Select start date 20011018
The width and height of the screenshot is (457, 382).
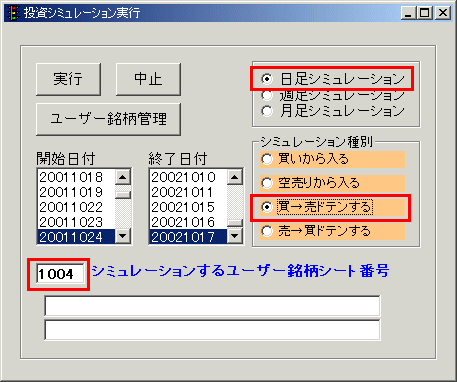[x=76, y=177]
